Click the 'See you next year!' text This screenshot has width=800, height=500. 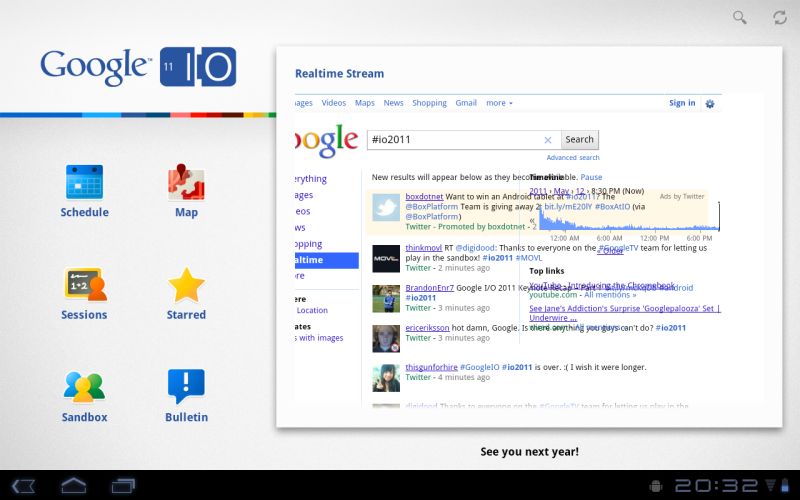pyautogui.click(x=530, y=452)
